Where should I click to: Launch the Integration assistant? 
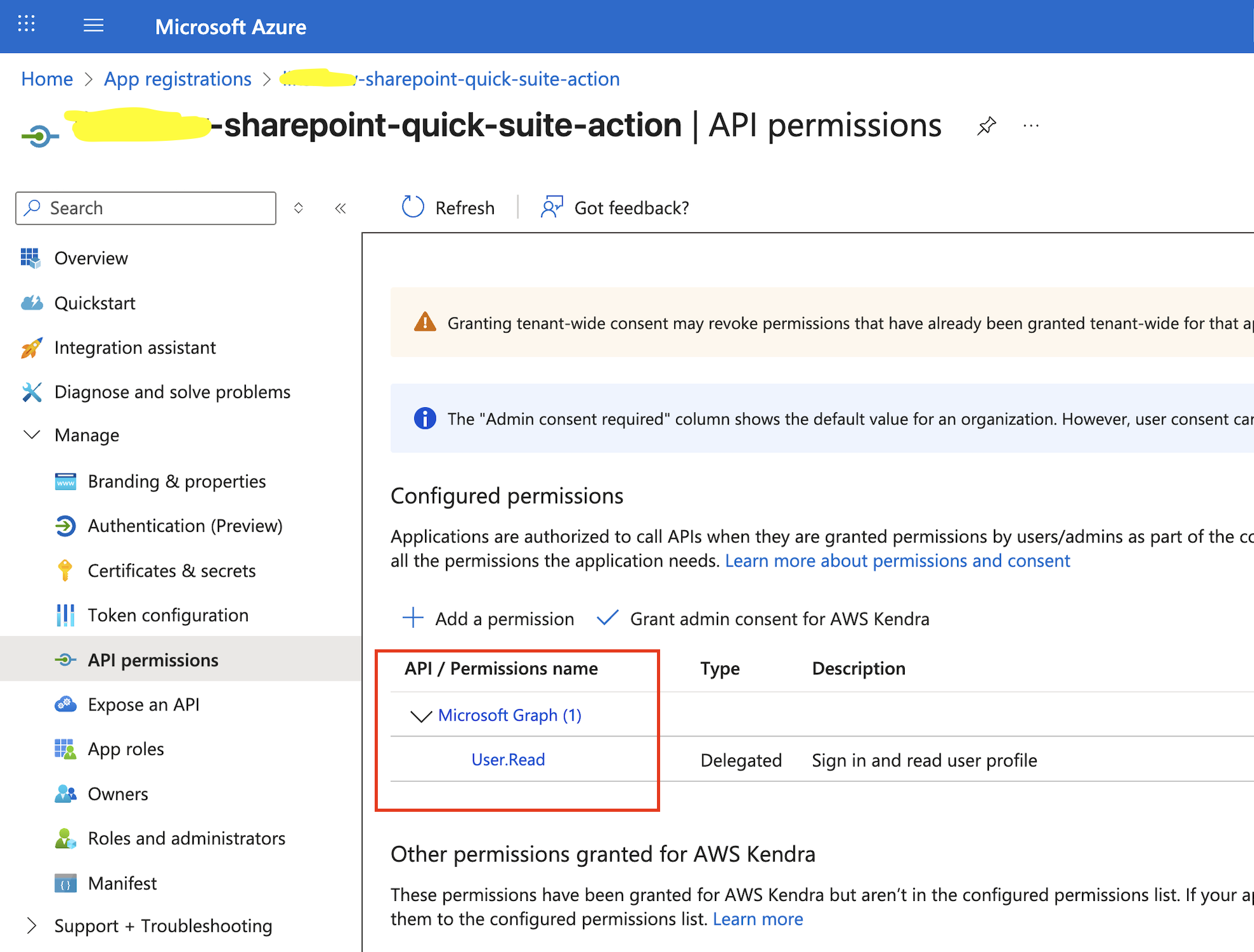pyautogui.click(x=134, y=347)
